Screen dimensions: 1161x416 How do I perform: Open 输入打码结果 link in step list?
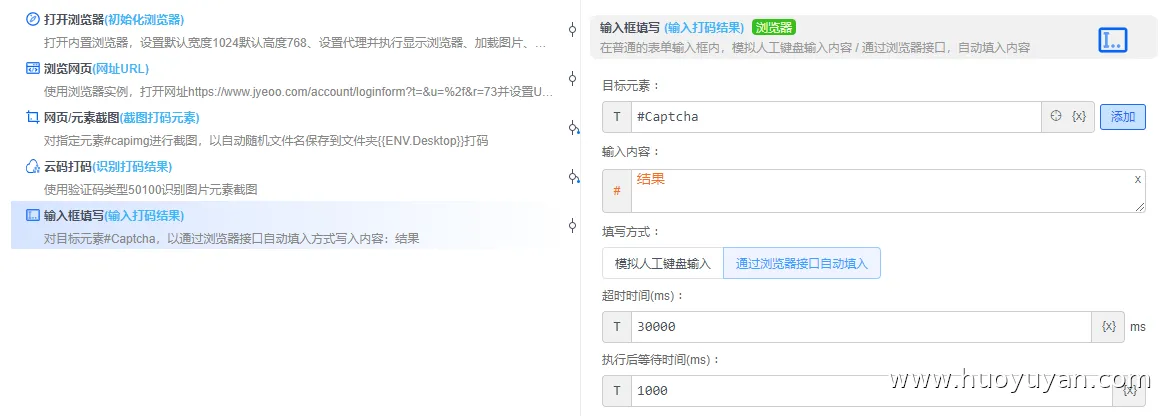tap(144, 215)
